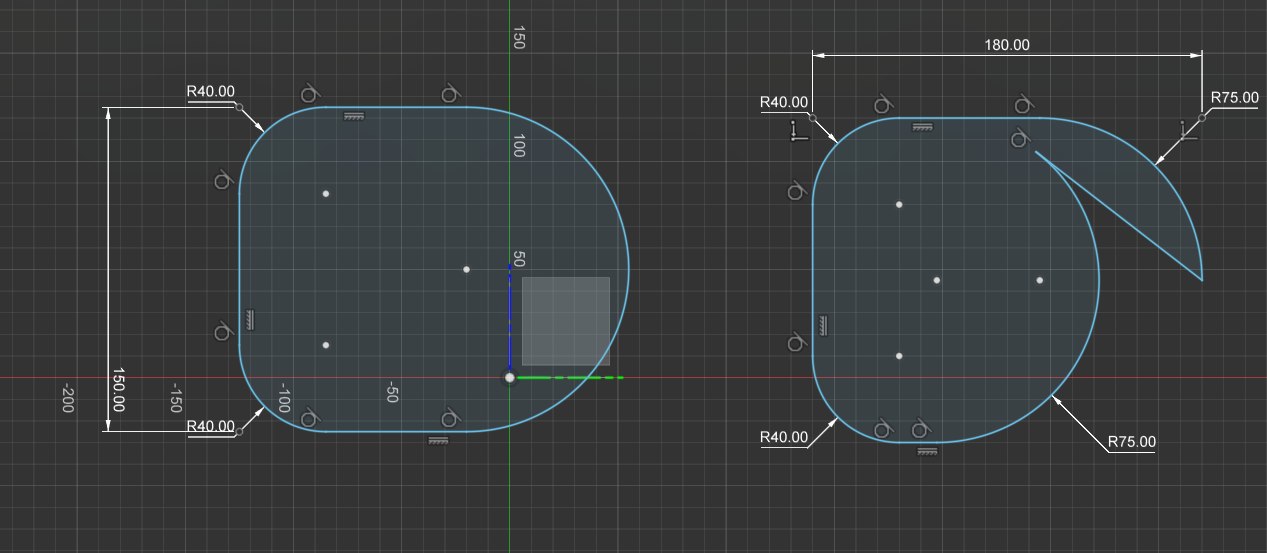Select the upper tangent icon left of the right sketch's vertical edge
Image resolution: width=1267 pixels, height=553 pixels.
coord(797,191)
